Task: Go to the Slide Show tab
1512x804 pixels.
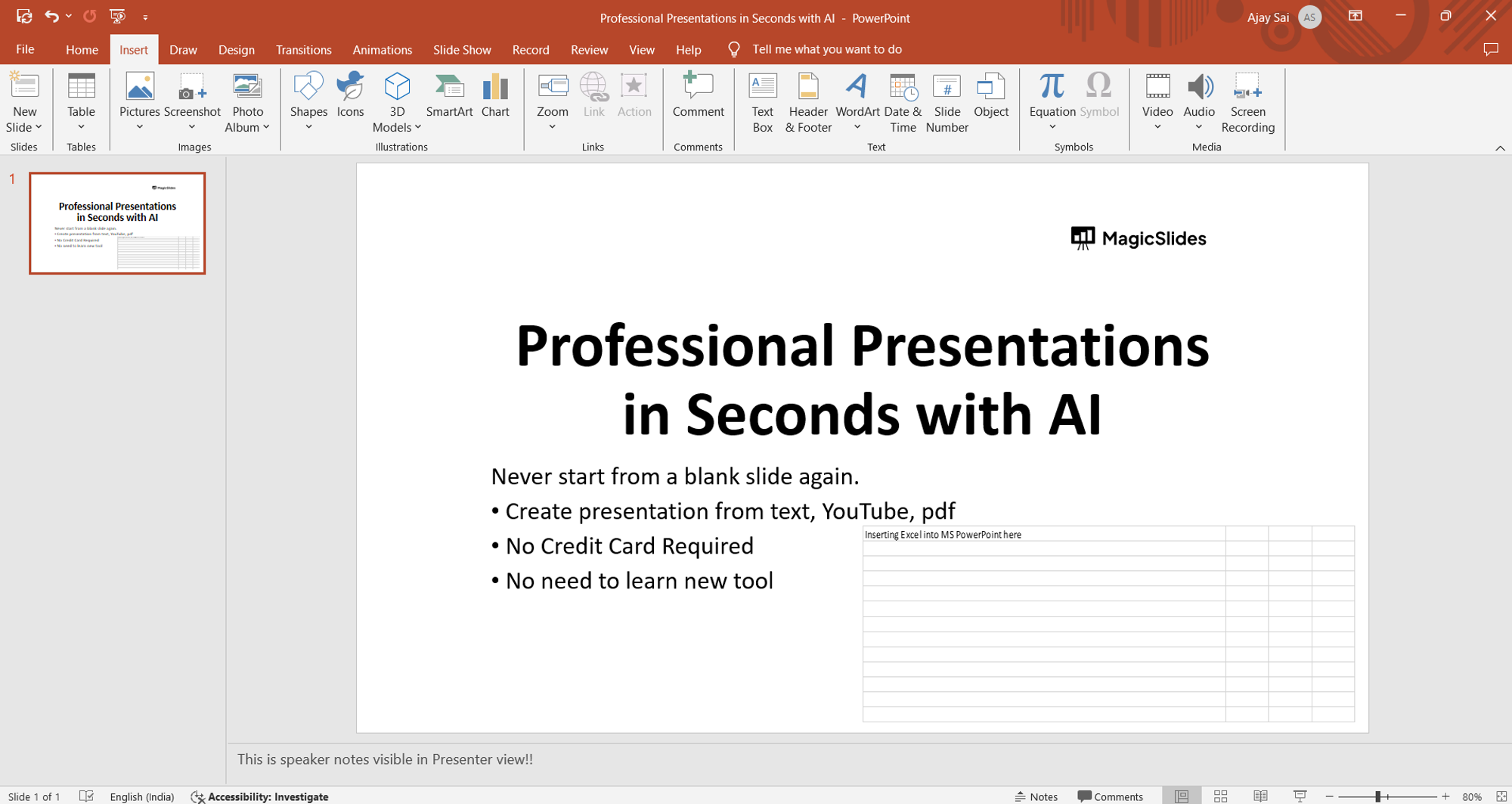Action: (x=462, y=49)
